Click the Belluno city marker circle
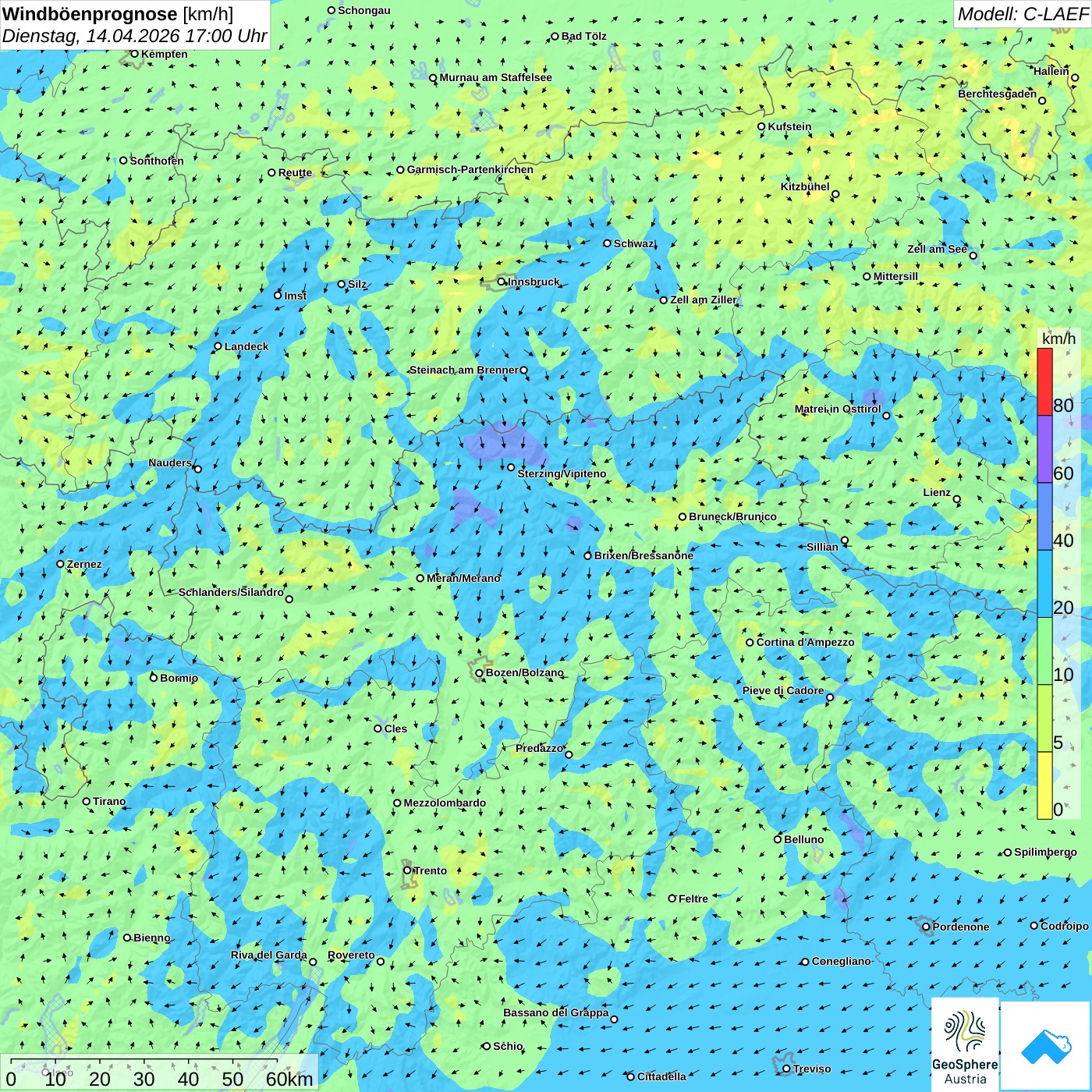This screenshot has height=1092, width=1092. click(x=778, y=839)
